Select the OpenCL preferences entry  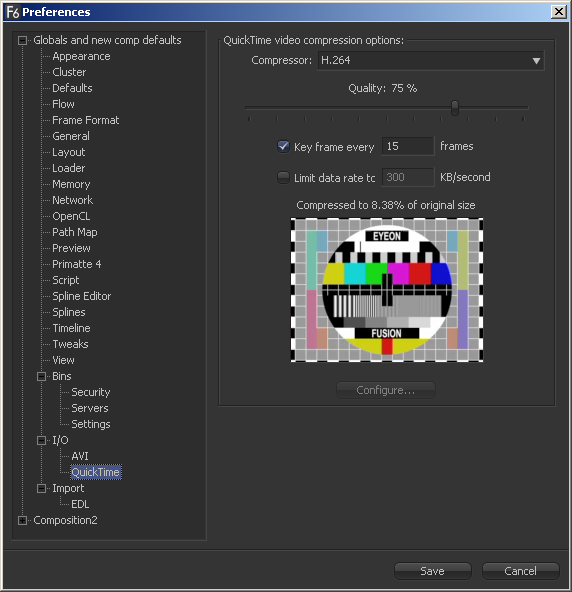pos(71,216)
